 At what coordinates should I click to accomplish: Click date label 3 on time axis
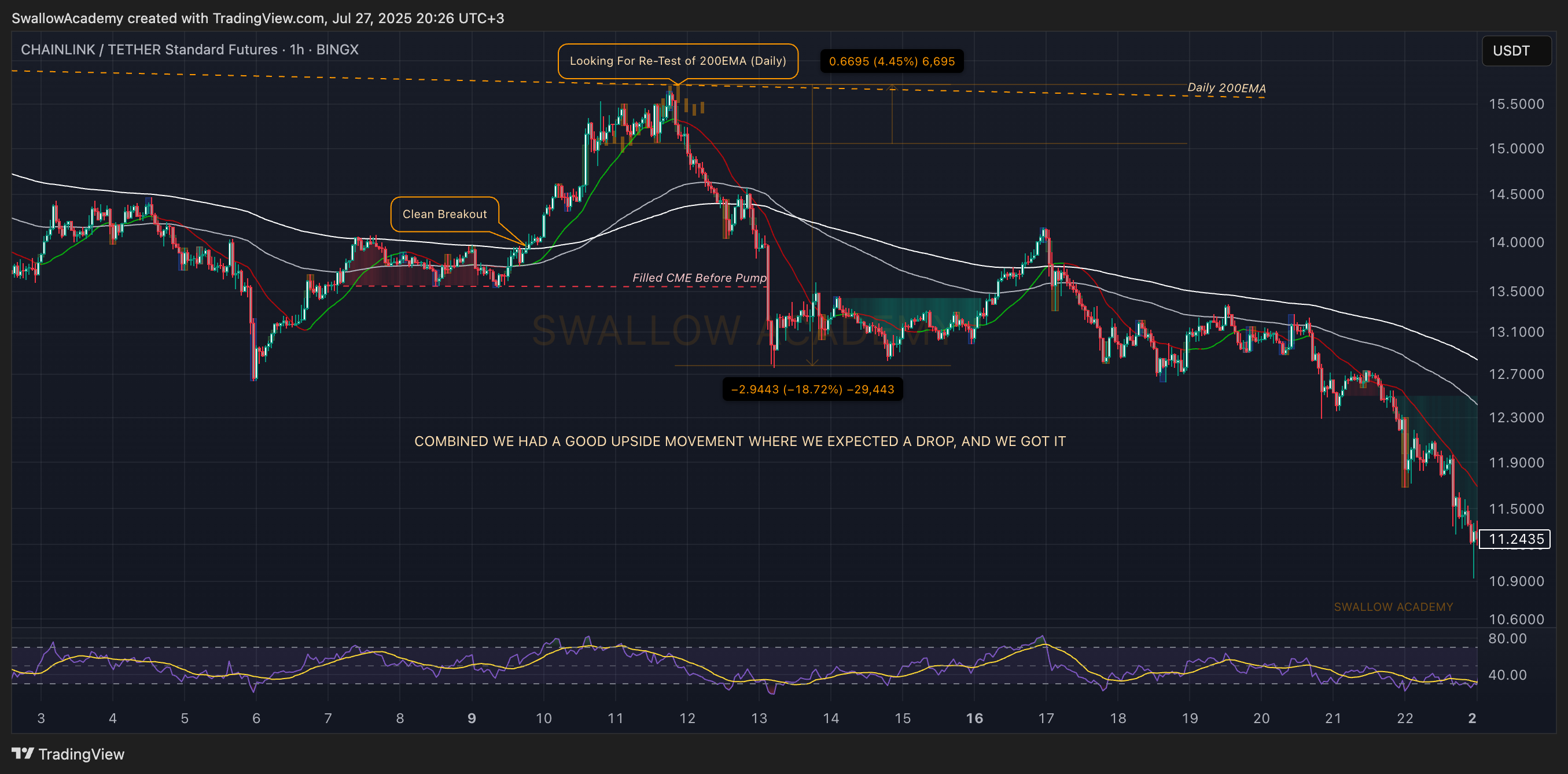pos(41,718)
